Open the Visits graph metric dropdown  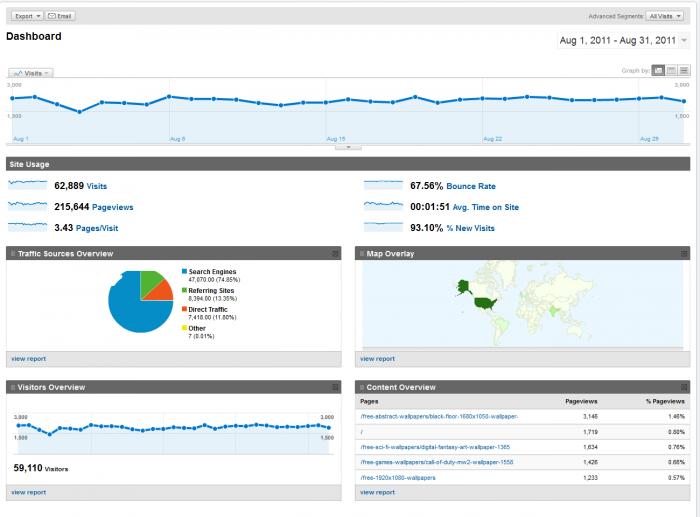[31, 73]
